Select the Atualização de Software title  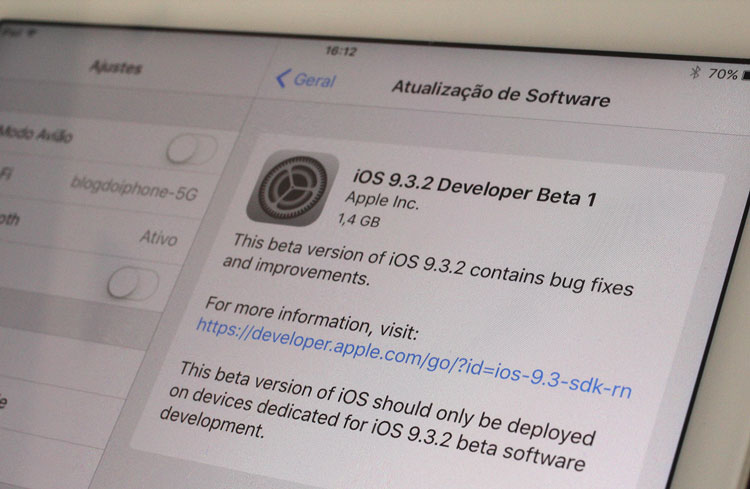pos(501,93)
